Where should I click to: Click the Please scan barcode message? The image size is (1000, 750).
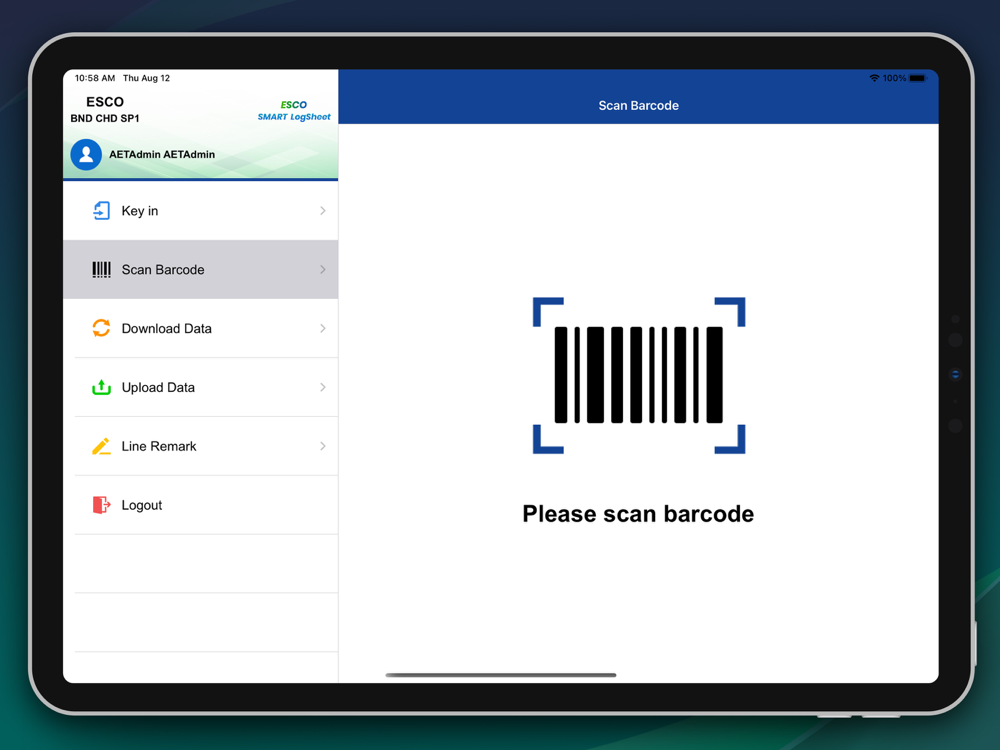[638, 514]
